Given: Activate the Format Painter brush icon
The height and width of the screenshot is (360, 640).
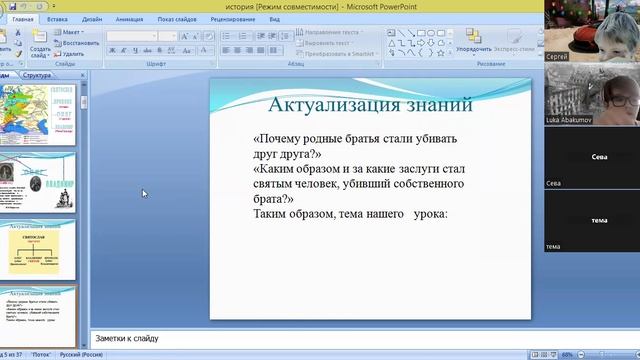Looking at the screenshot, I should pyautogui.click(x=18, y=53).
